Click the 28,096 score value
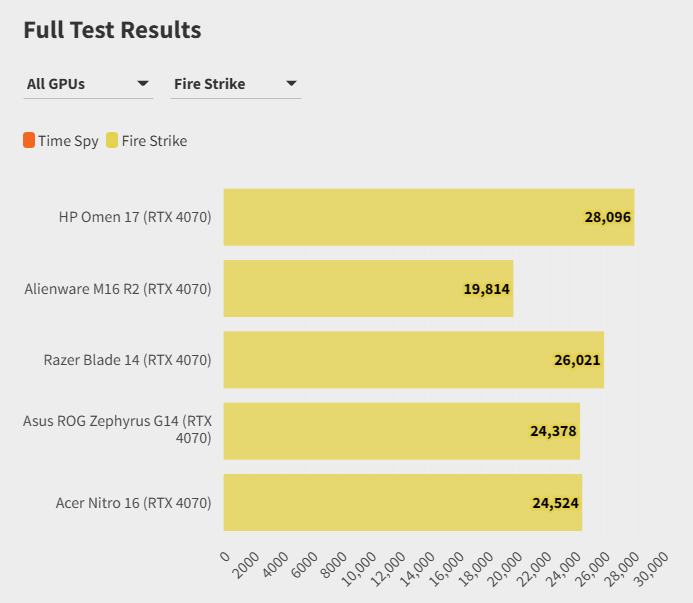 [x=607, y=216]
